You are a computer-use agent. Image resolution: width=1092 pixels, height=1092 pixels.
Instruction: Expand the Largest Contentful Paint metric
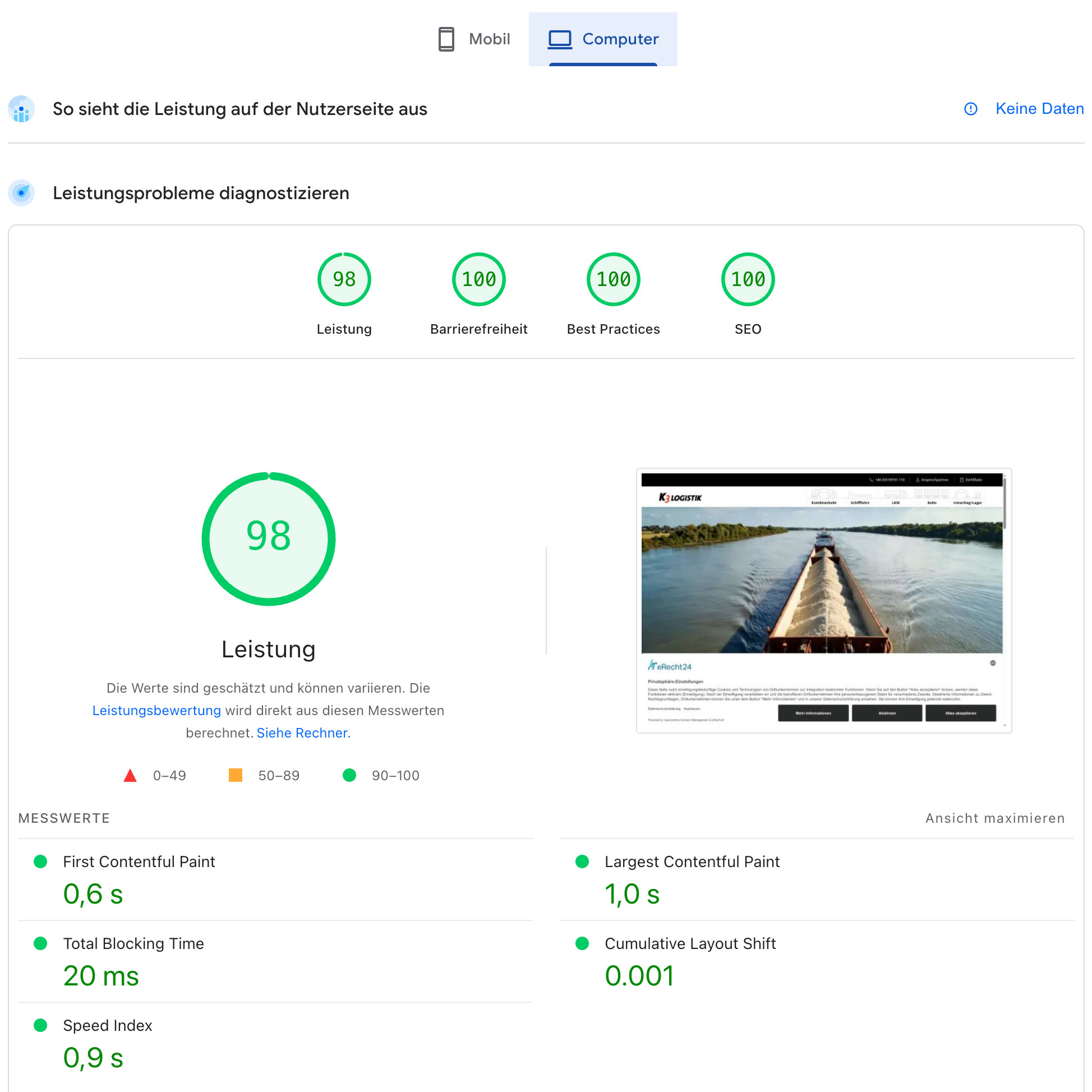click(x=691, y=861)
